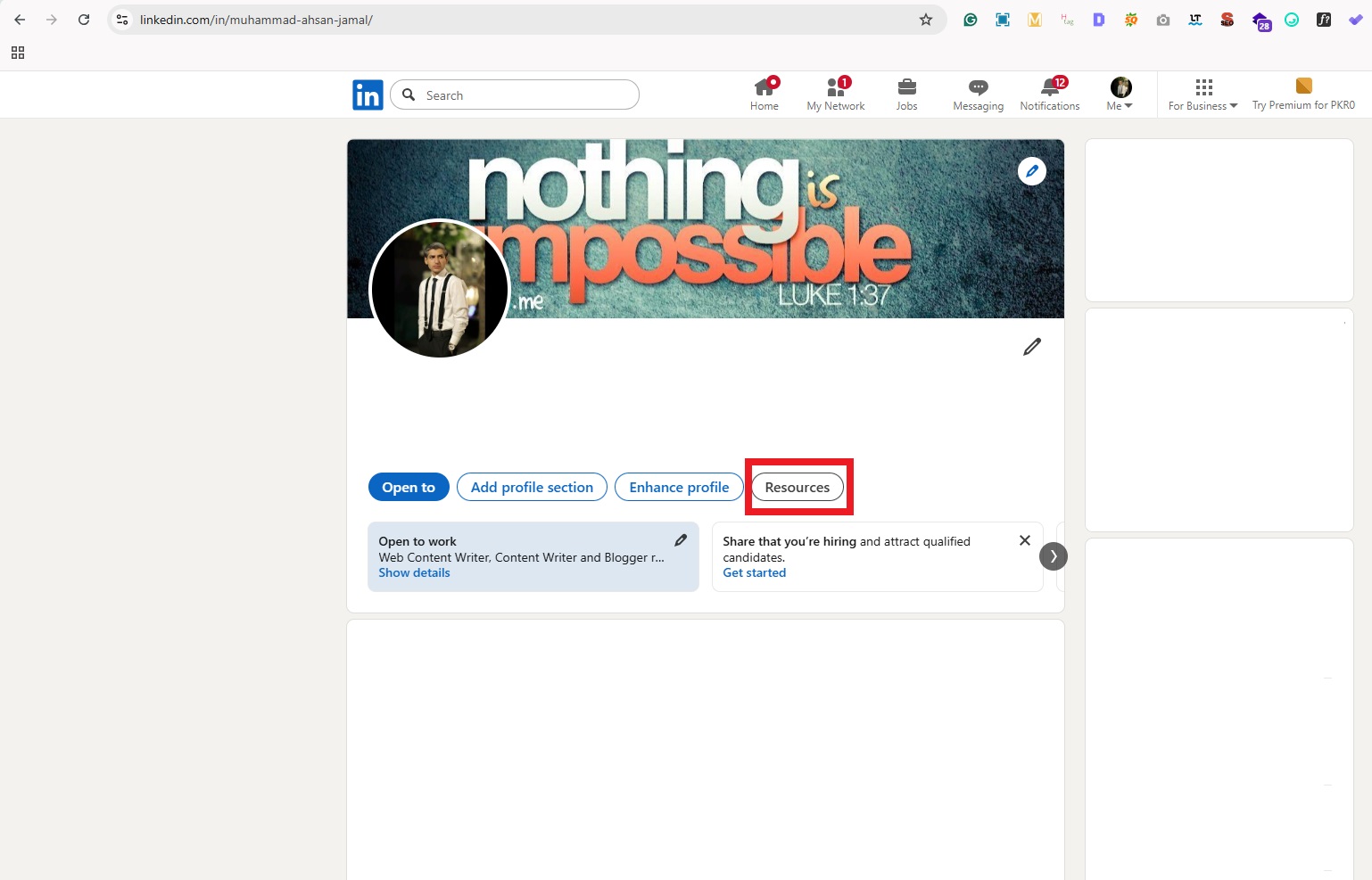Dismiss the hiring suggestion card
This screenshot has width=1372, height=880.
[1024, 540]
